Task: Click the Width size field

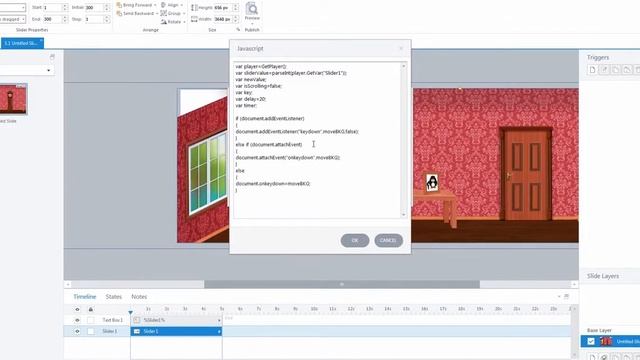Action: pos(223,19)
